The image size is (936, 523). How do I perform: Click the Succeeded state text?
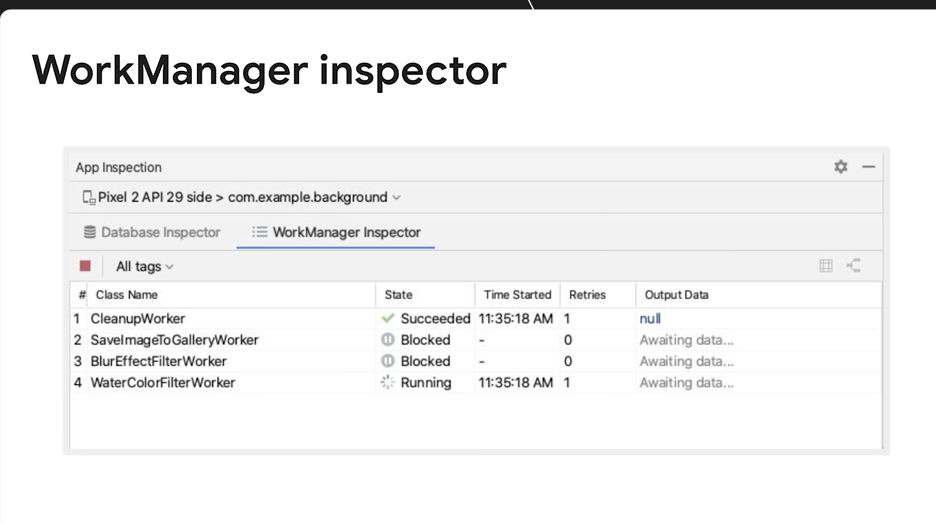click(x=435, y=319)
